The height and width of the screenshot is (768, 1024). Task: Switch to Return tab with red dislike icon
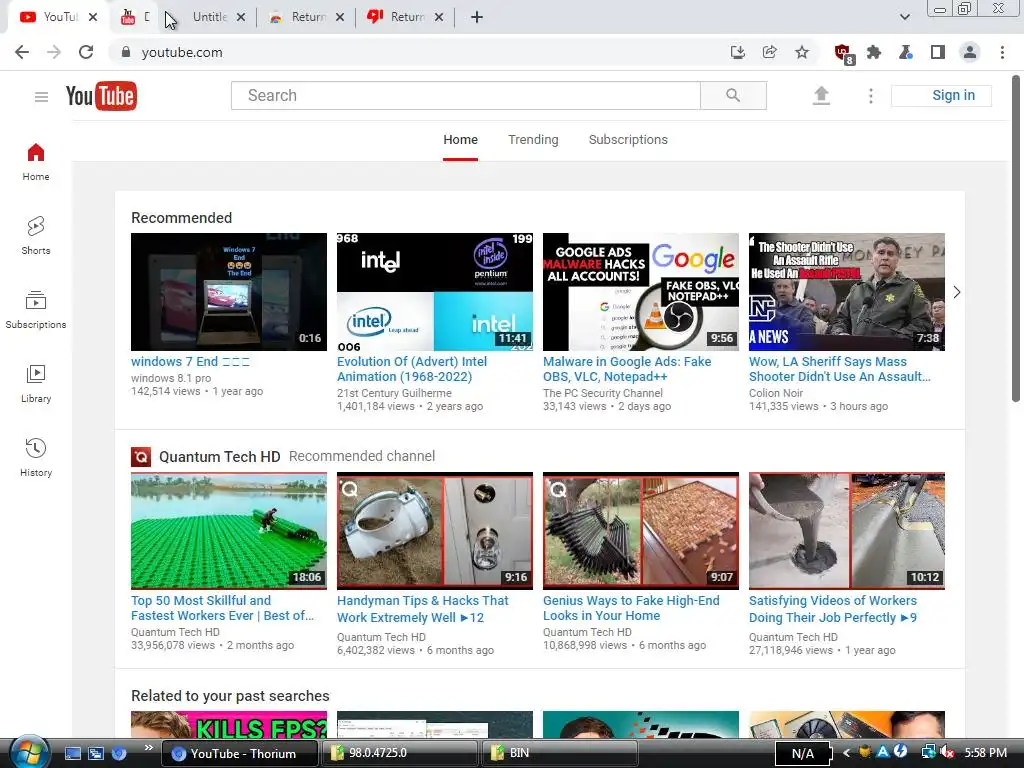point(406,17)
